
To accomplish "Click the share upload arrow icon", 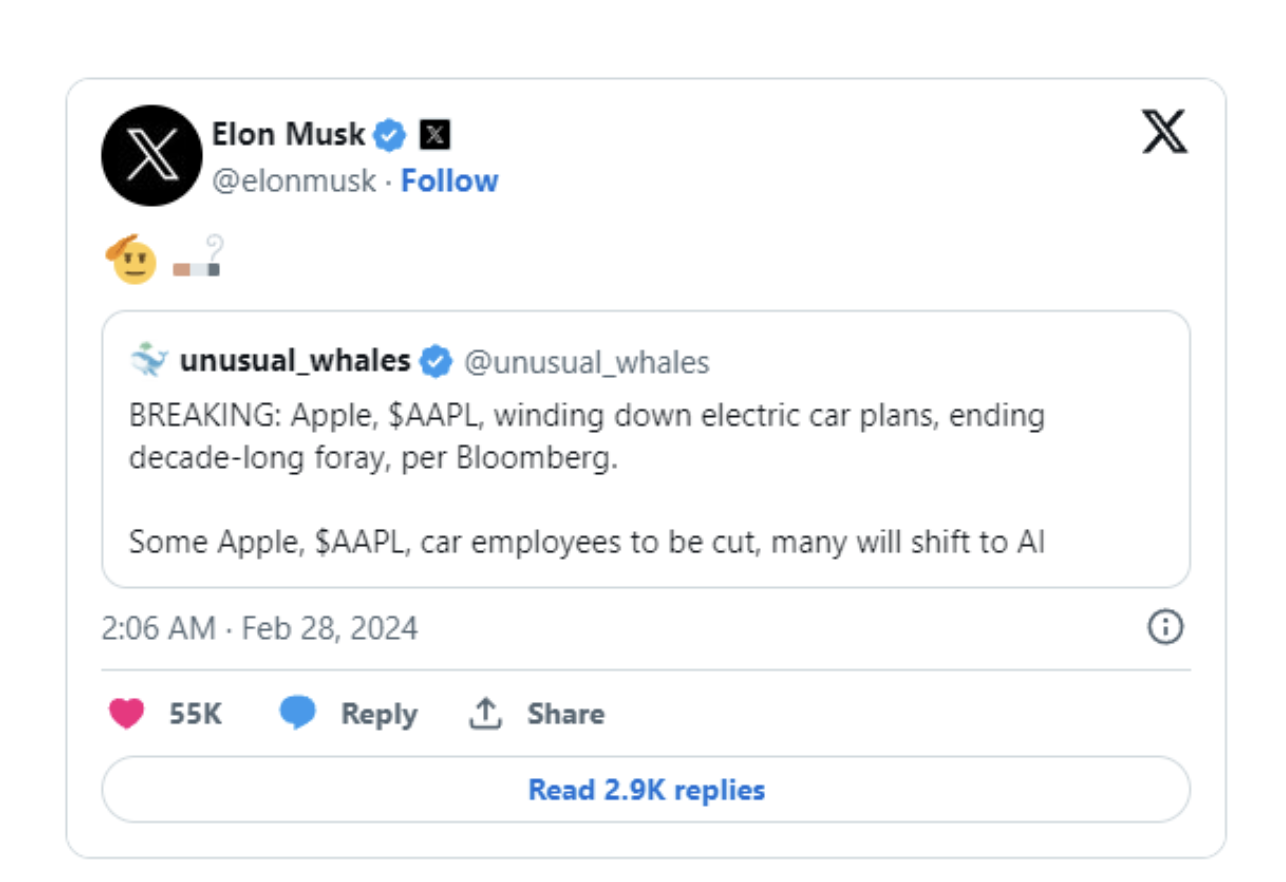I will click(x=485, y=713).
